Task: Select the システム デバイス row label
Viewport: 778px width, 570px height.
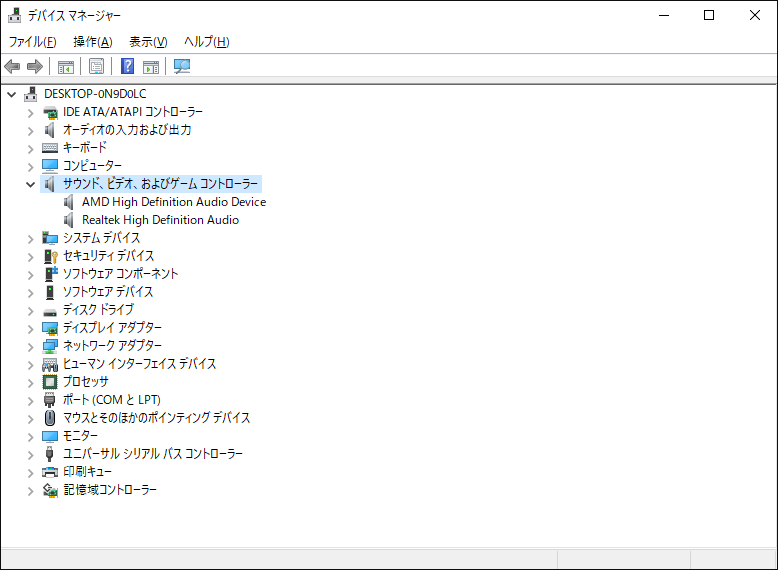Action: pos(101,238)
